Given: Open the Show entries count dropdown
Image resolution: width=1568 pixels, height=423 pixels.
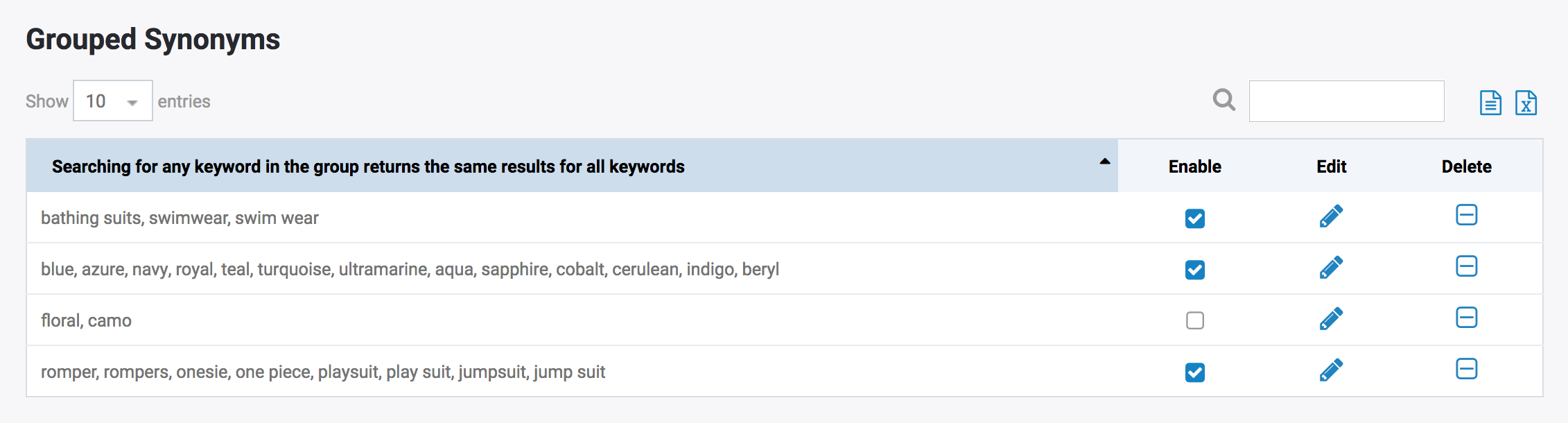Looking at the screenshot, I should tap(113, 101).
